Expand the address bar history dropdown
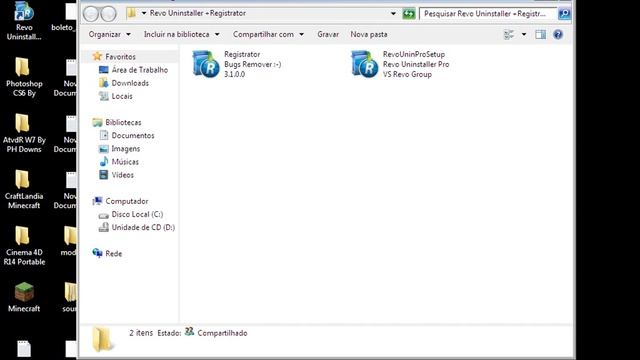 point(393,13)
